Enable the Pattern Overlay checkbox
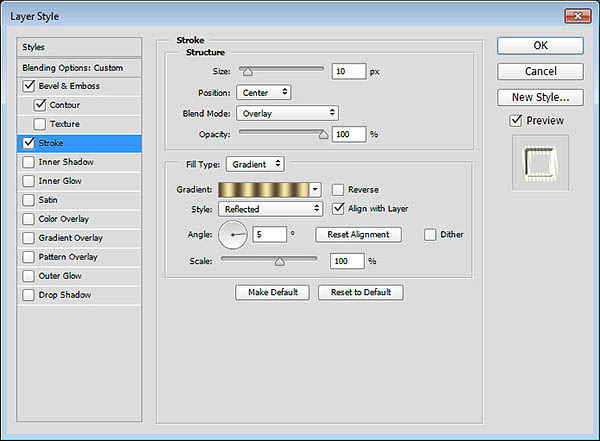The width and height of the screenshot is (600, 441). pos(29,257)
